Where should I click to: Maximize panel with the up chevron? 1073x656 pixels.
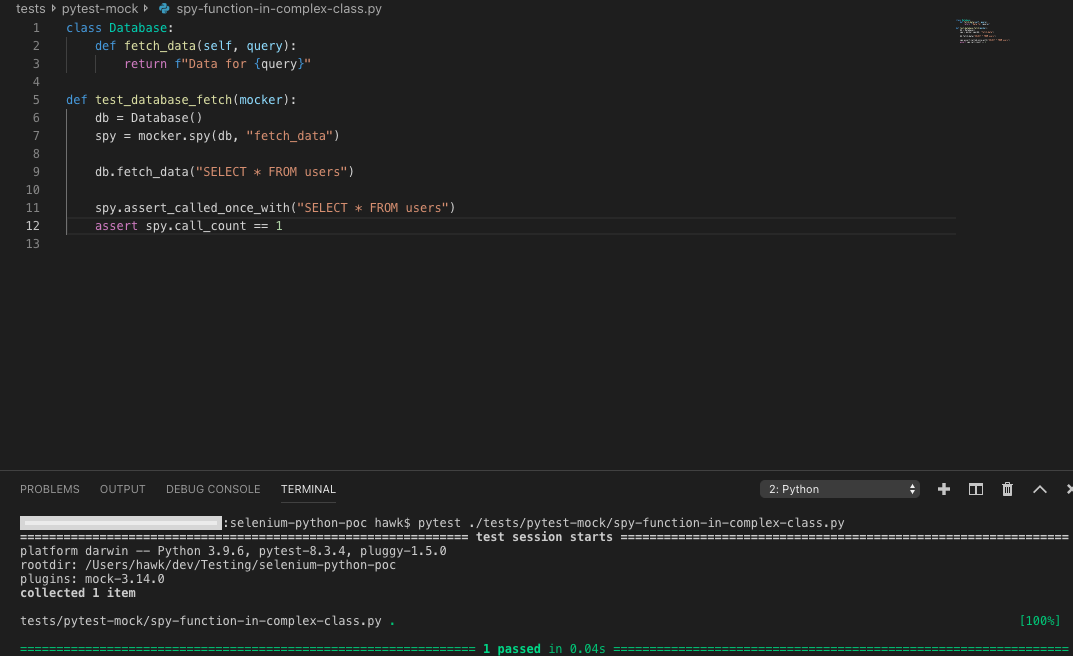(1039, 489)
